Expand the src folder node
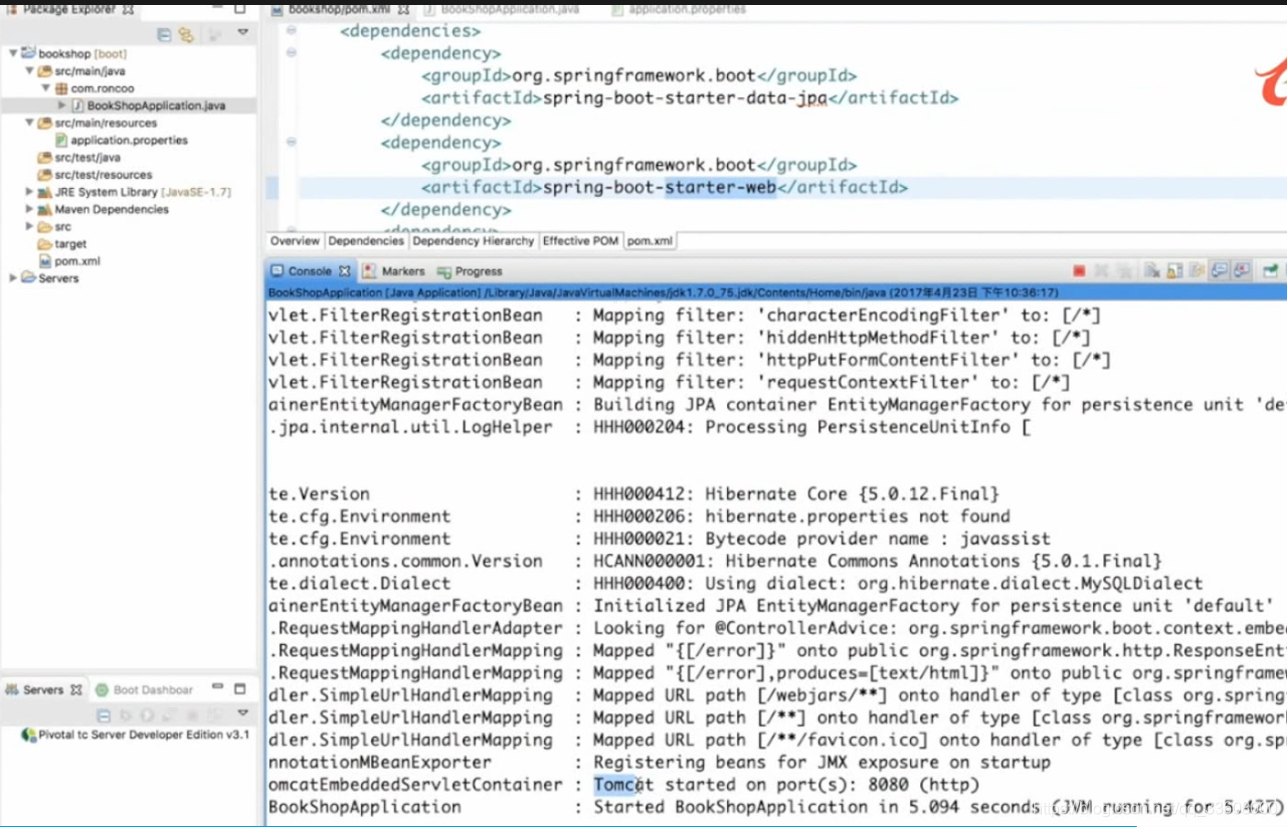This screenshot has height=827, width=1287. tap(29, 227)
